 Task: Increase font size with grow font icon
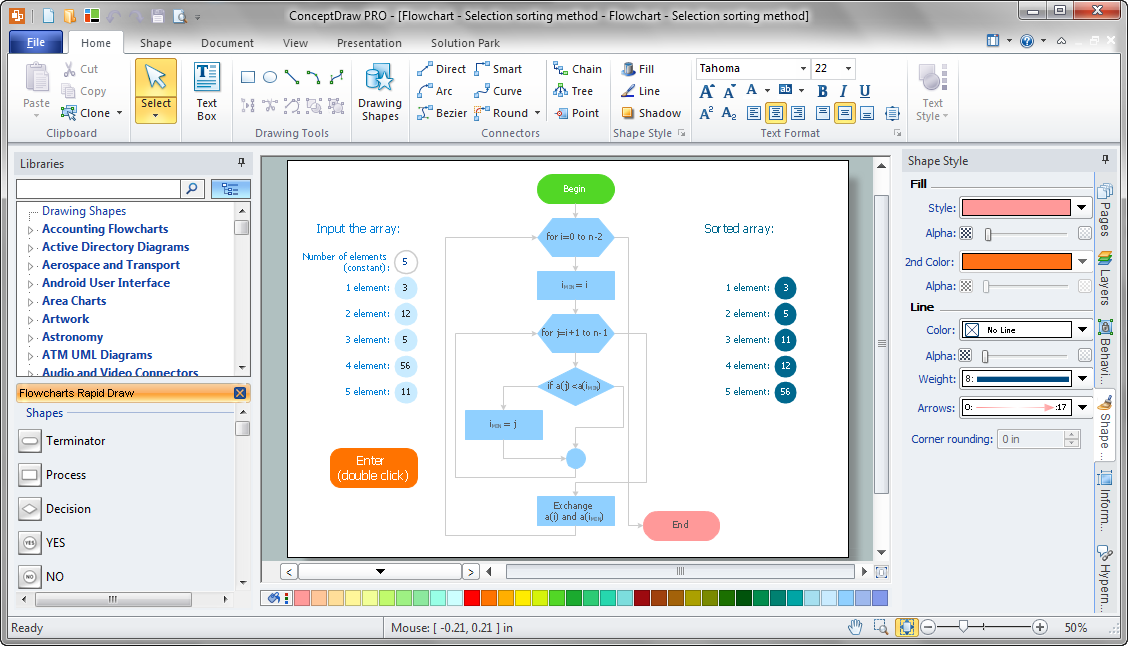click(707, 91)
